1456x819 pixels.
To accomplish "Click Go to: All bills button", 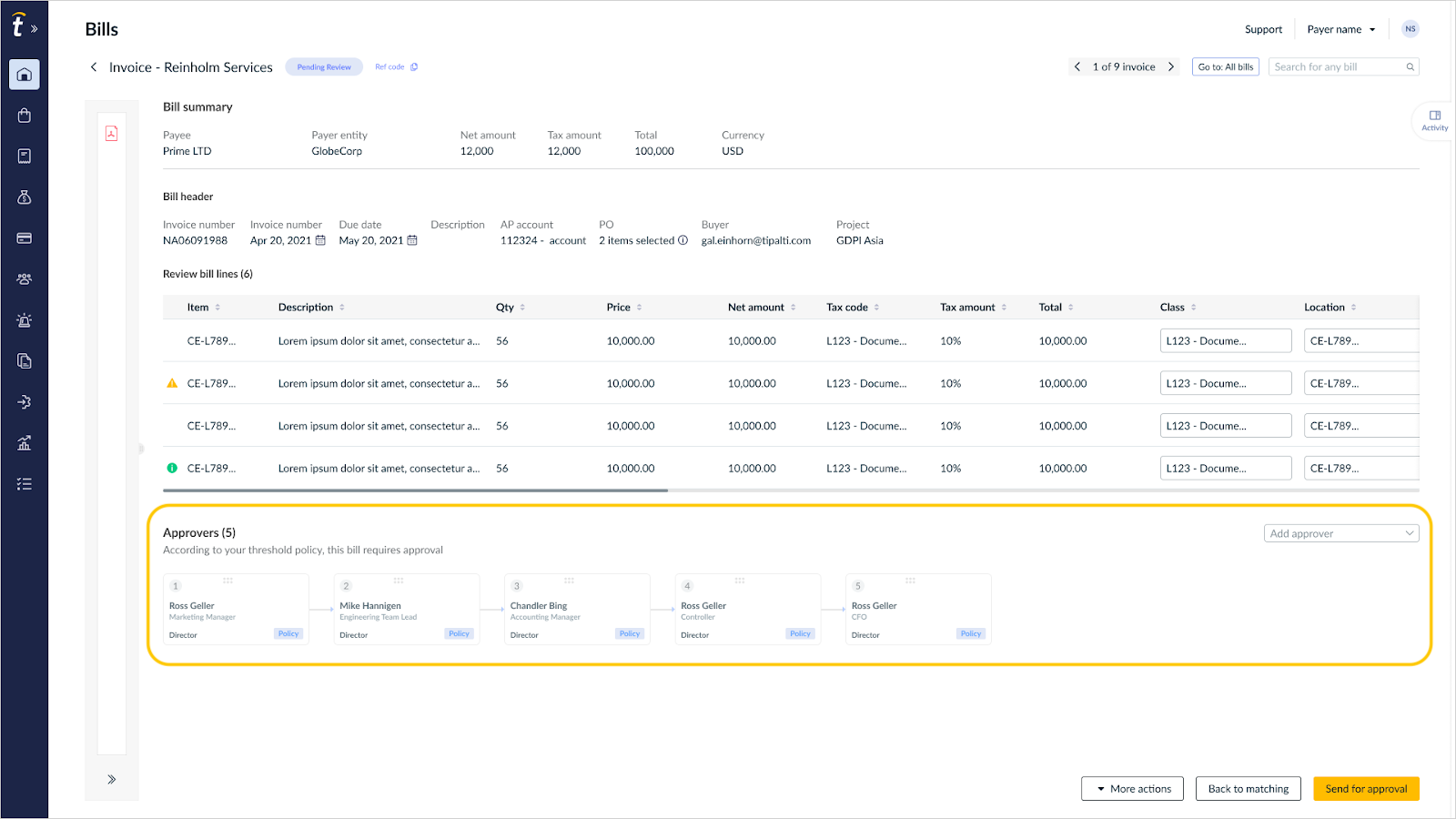I will (x=1225, y=66).
